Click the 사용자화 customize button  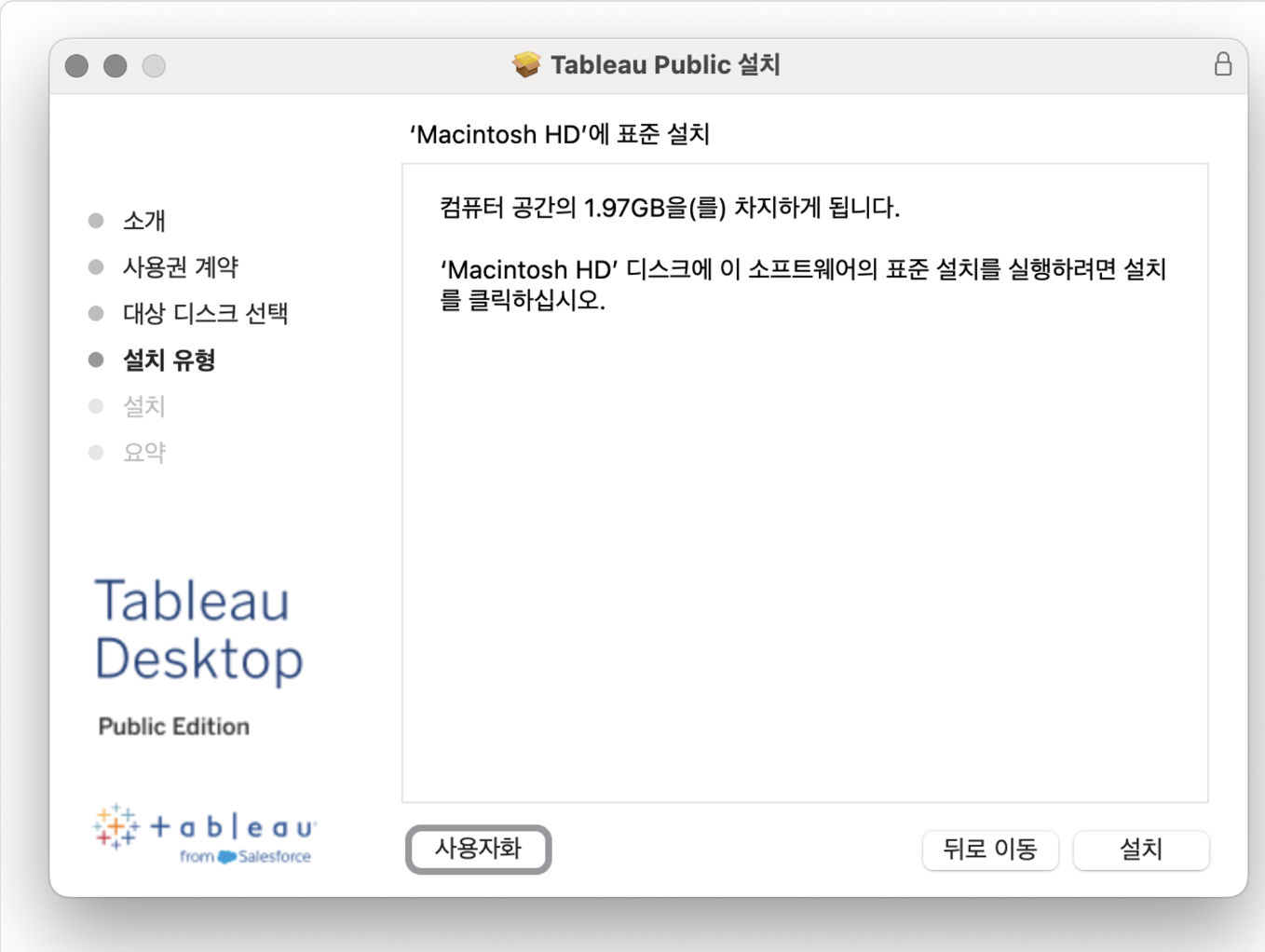[478, 849]
